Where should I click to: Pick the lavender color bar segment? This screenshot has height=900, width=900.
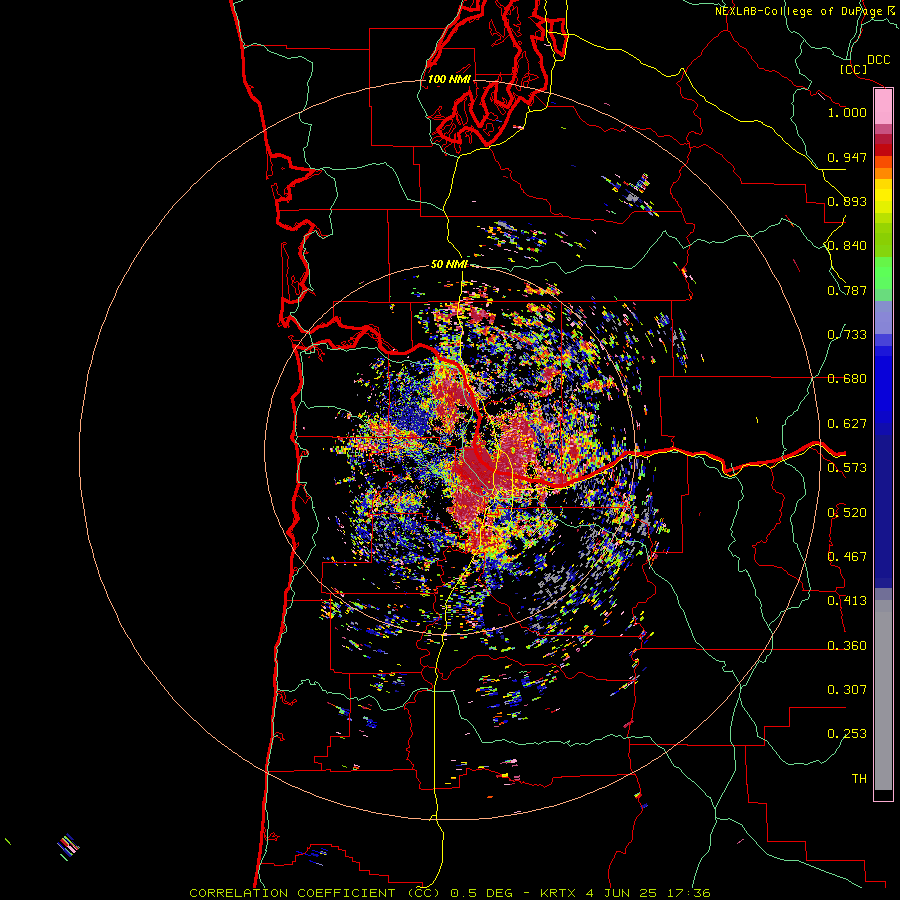(x=883, y=317)
